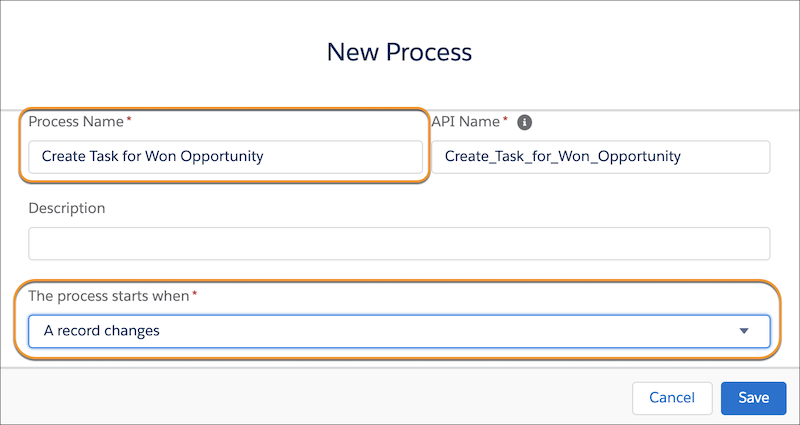Click the API Name label text
This screenshot has width=800, height=425.
[466, 121]
